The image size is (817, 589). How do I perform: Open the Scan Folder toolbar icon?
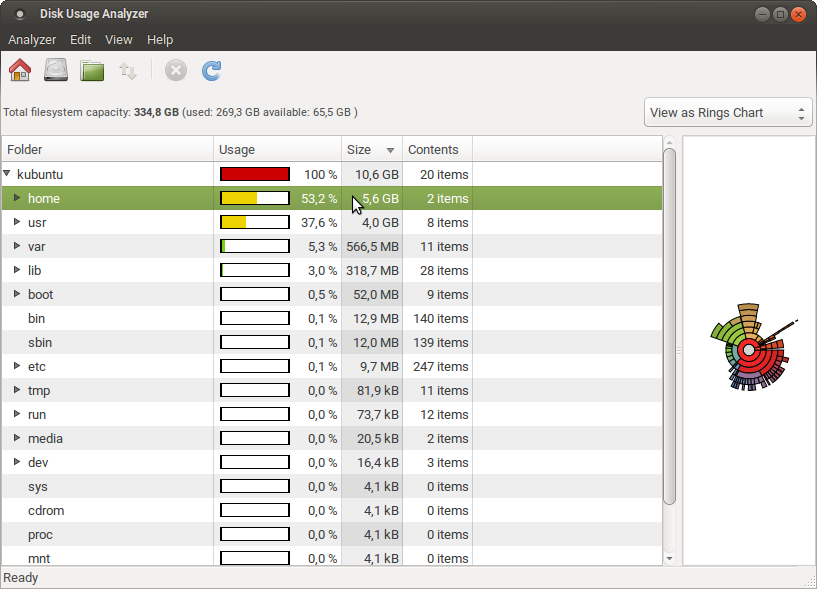tap(91, 70)
